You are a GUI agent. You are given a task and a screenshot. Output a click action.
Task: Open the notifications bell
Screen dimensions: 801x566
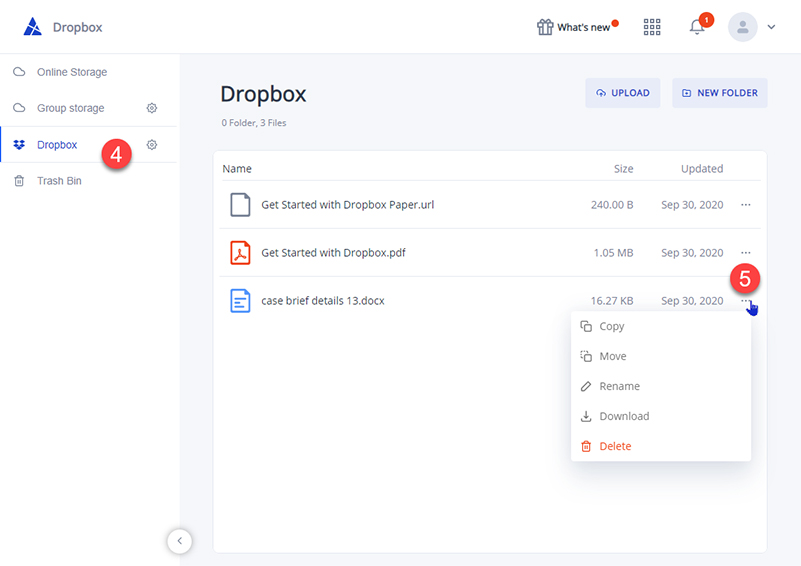click(x=697, y=27)
